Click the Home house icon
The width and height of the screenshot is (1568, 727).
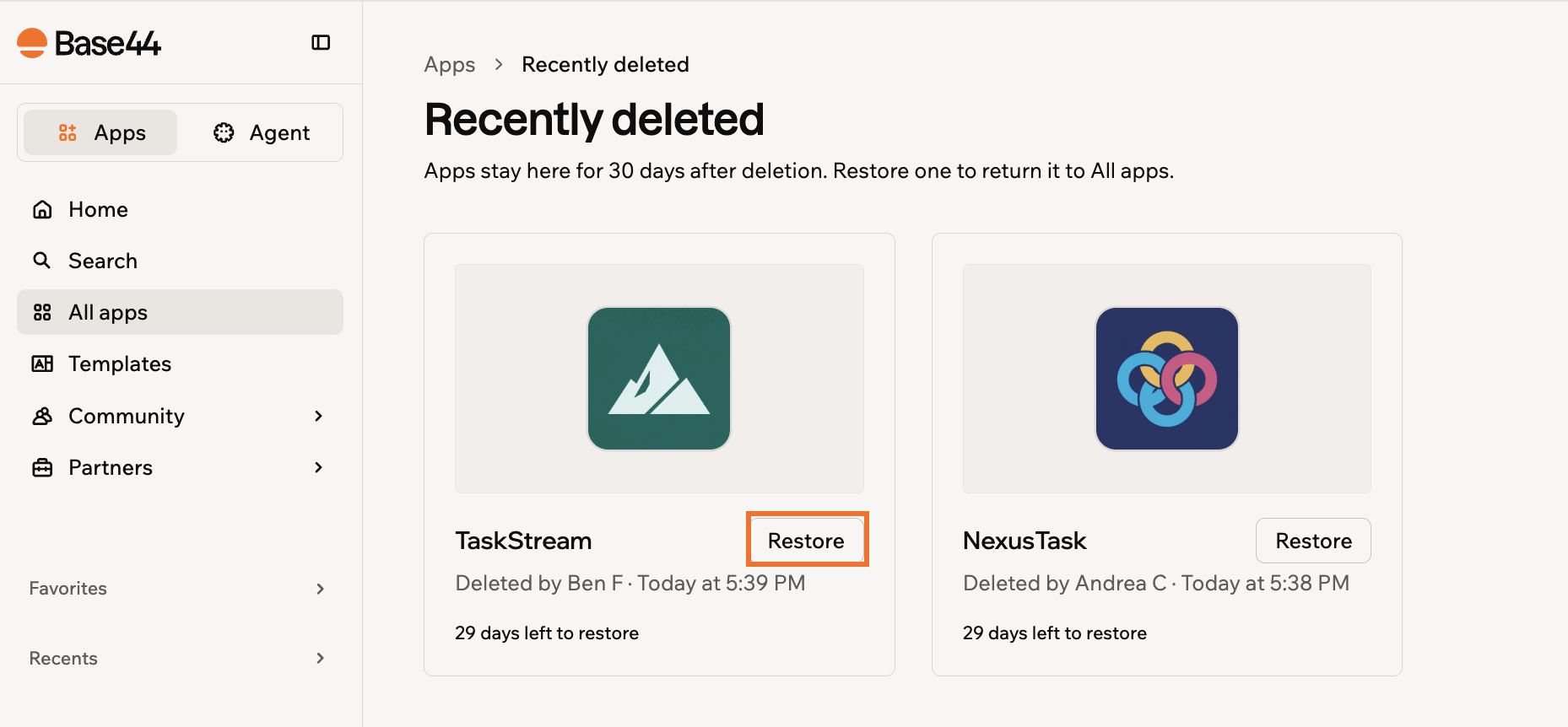click(x=42, y=209)
